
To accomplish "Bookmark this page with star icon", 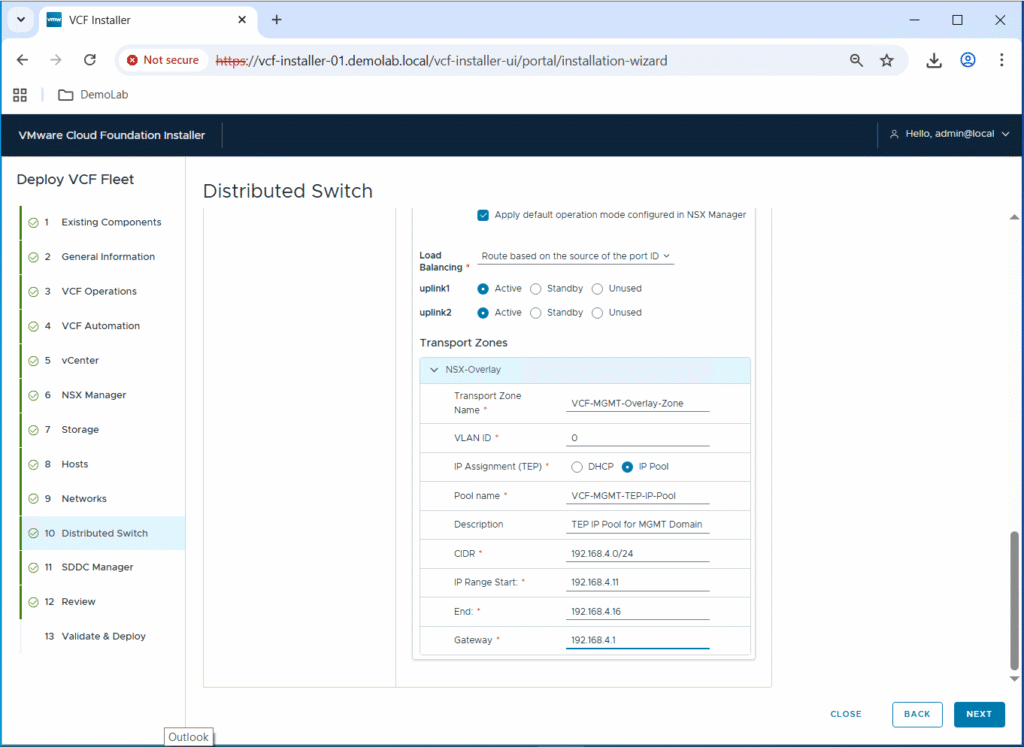I will click(x=887, y=60).
